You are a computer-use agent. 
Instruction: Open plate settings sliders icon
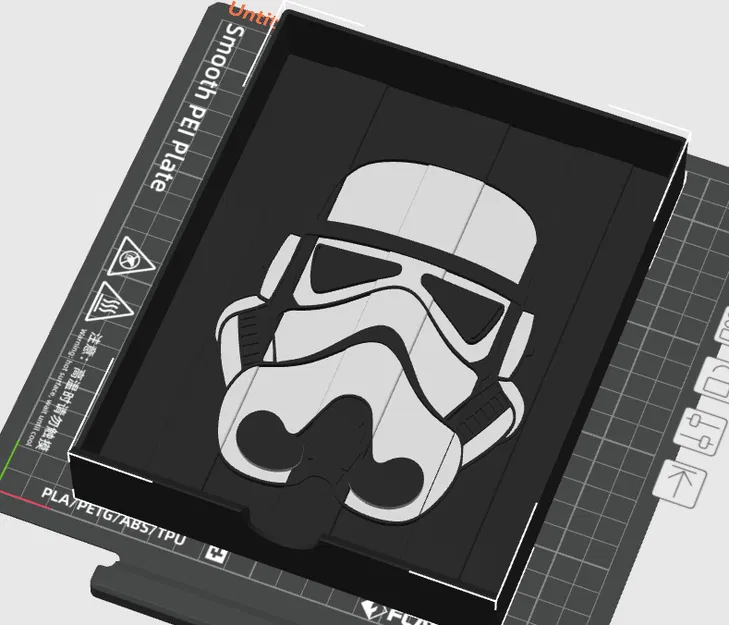tap(702, 433)
